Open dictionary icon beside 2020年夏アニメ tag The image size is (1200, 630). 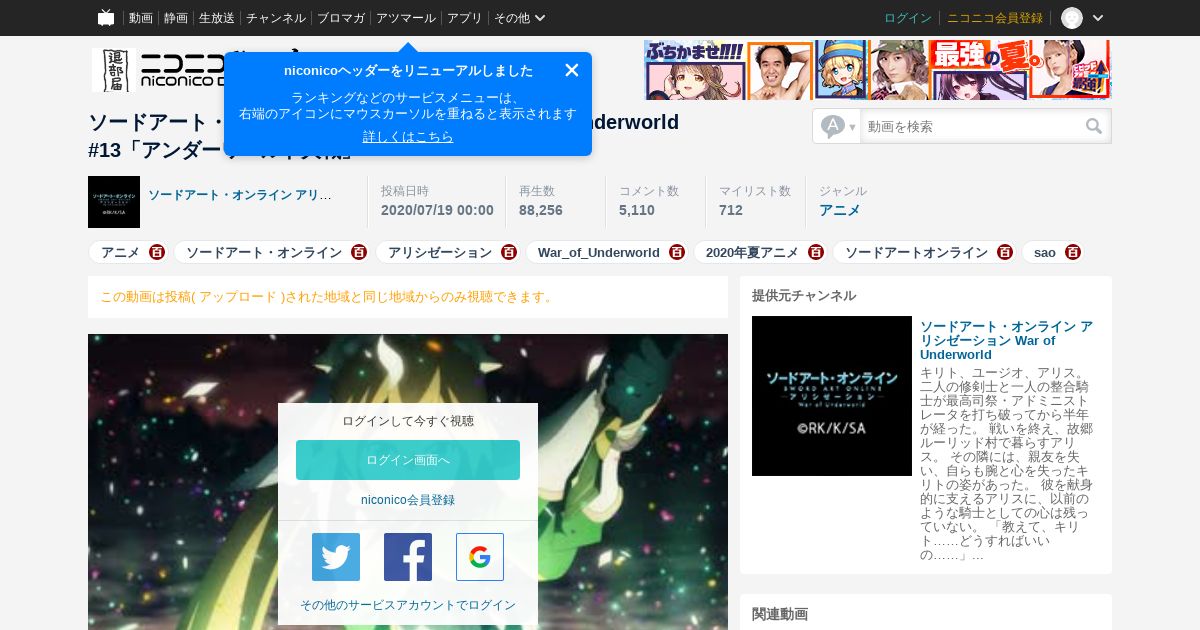pos(816,252)
